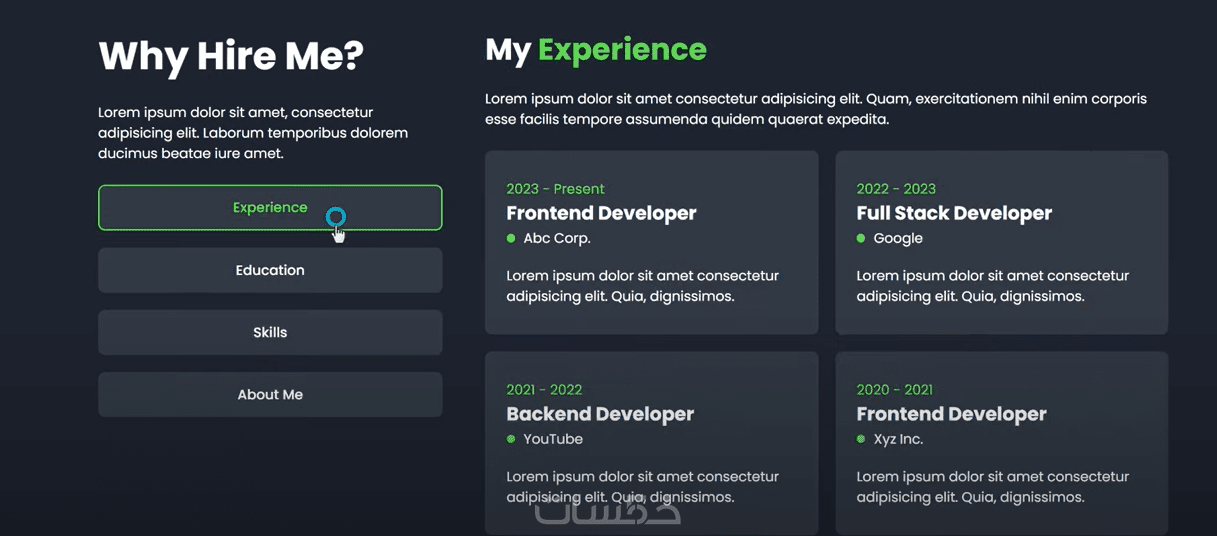Click the green bullet next to Xyz Inc.
This screenshot has height=536, width=1217.
click(x=861, y=439)
